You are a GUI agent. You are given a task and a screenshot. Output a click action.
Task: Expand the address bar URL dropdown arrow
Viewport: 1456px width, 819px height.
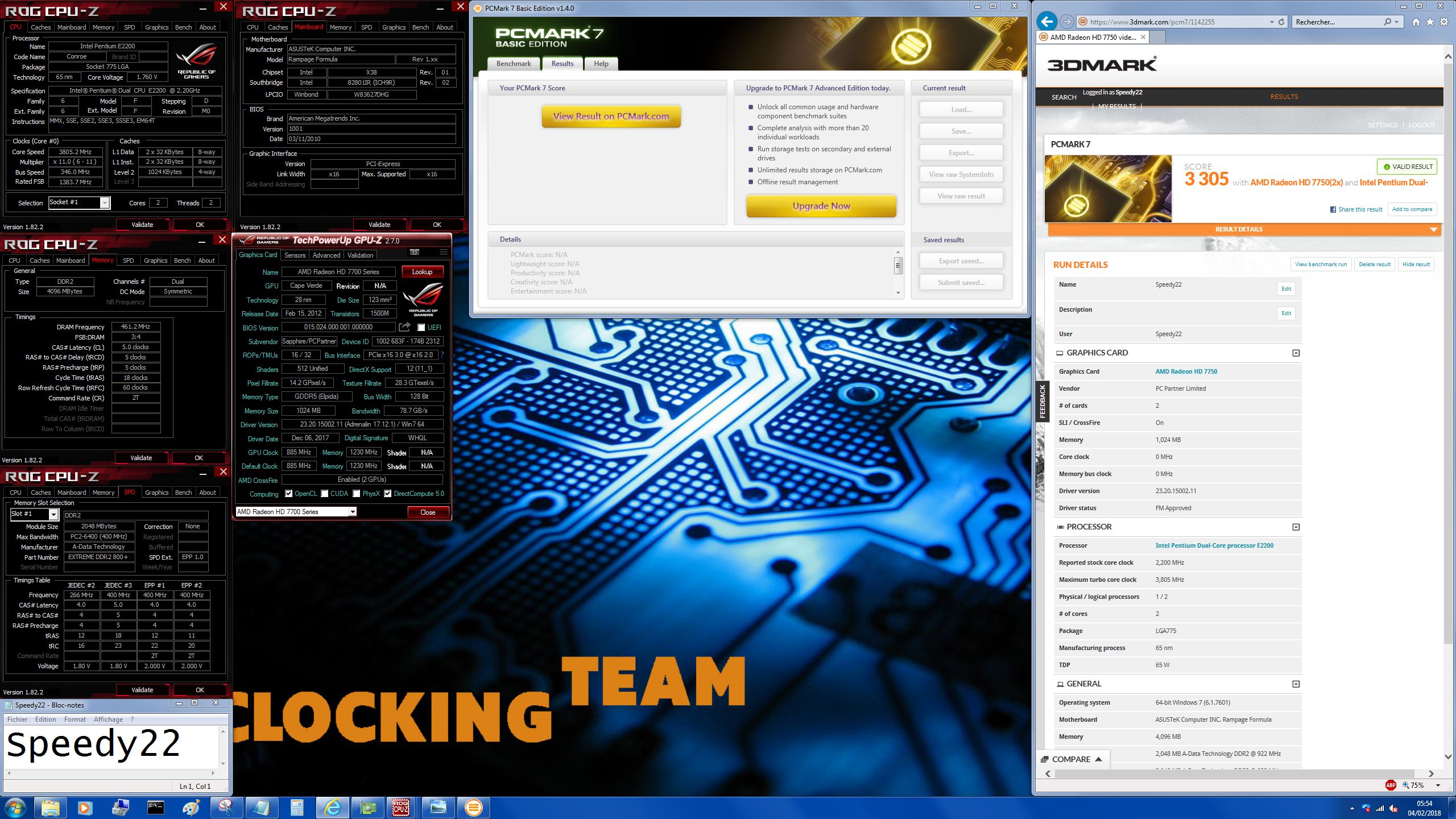click(x=1272, y=22)
